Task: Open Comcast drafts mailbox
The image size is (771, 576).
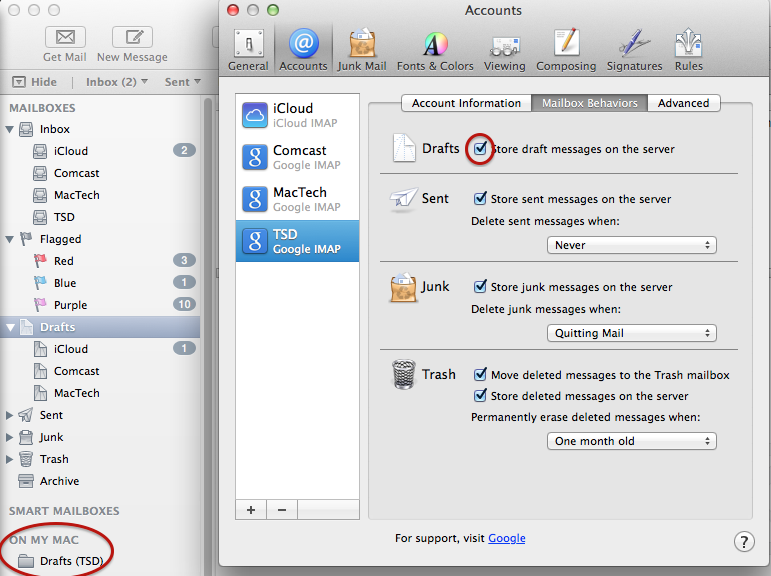Action: coord(100,371)
